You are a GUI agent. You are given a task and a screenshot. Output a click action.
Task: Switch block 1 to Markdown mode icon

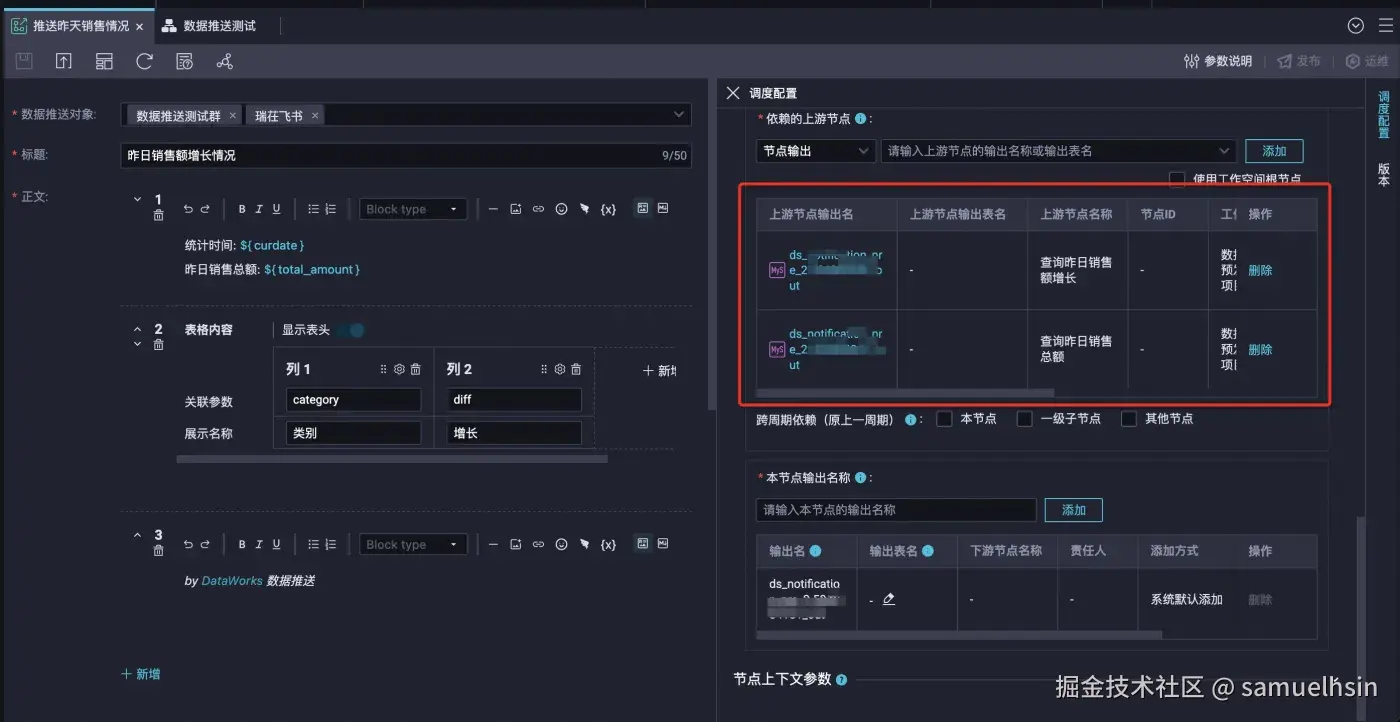(x=662, y=208)
